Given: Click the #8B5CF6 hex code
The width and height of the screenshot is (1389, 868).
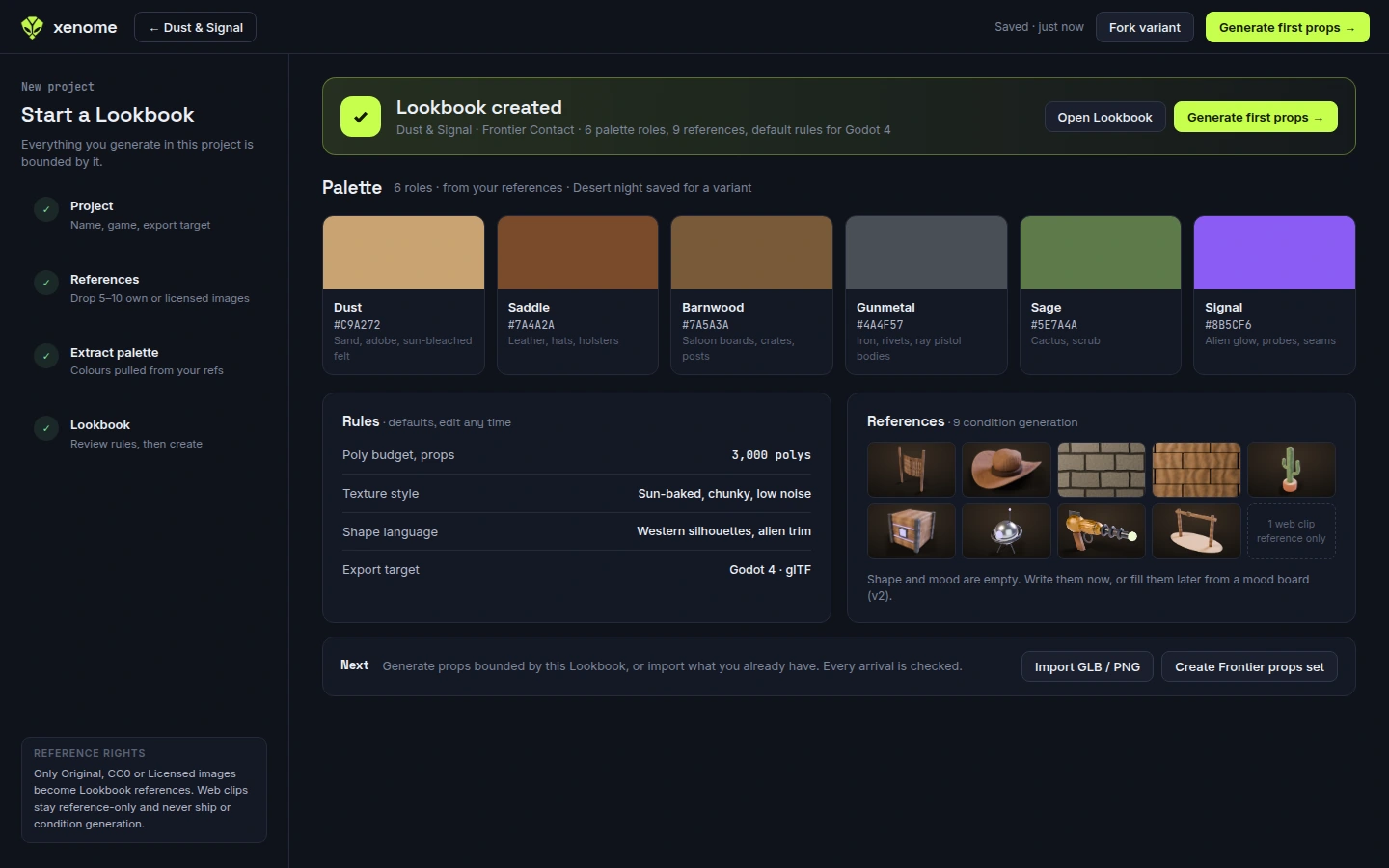Looking at the screenshot, I should (1228, 325).
